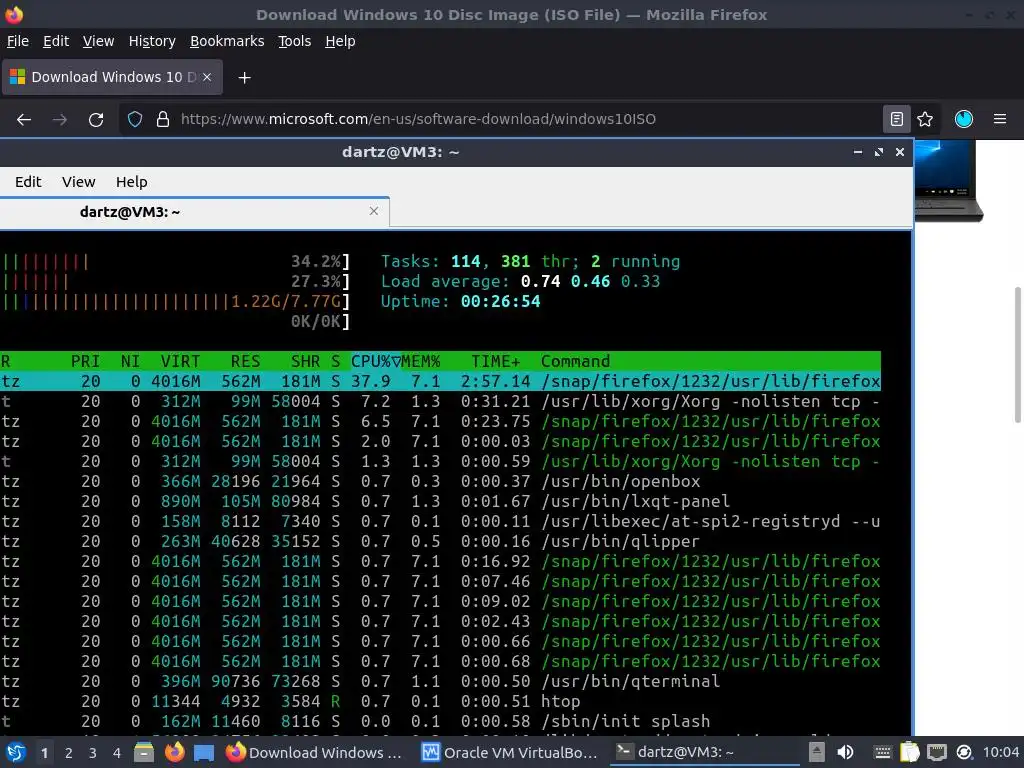Open the Firefox View menu
The width and height of the screenshot is (1024, 768).
coord(98,41)
